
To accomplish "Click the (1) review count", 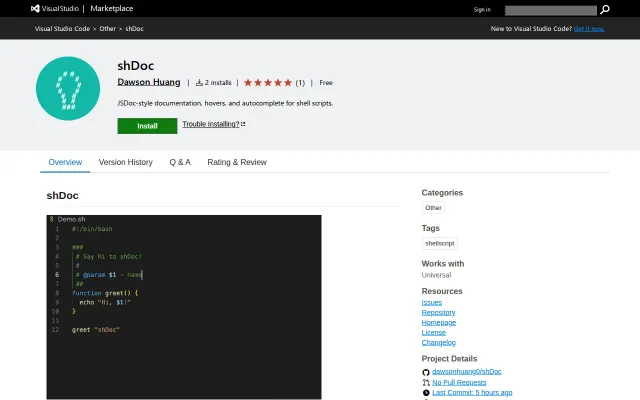I will click(x=300, y=83).
